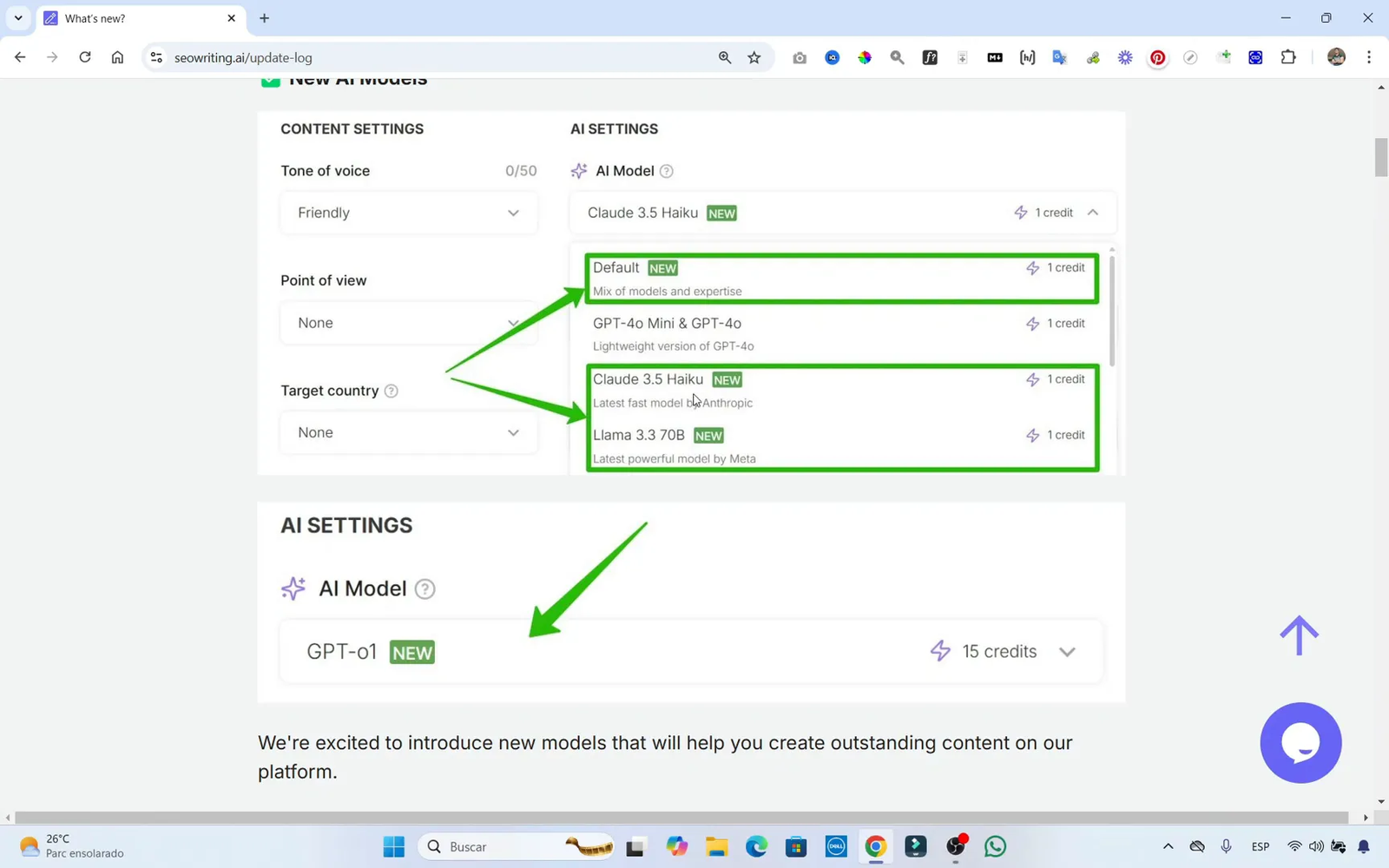
Task: Click the AI Model help question mark
Action: [666, 171]
